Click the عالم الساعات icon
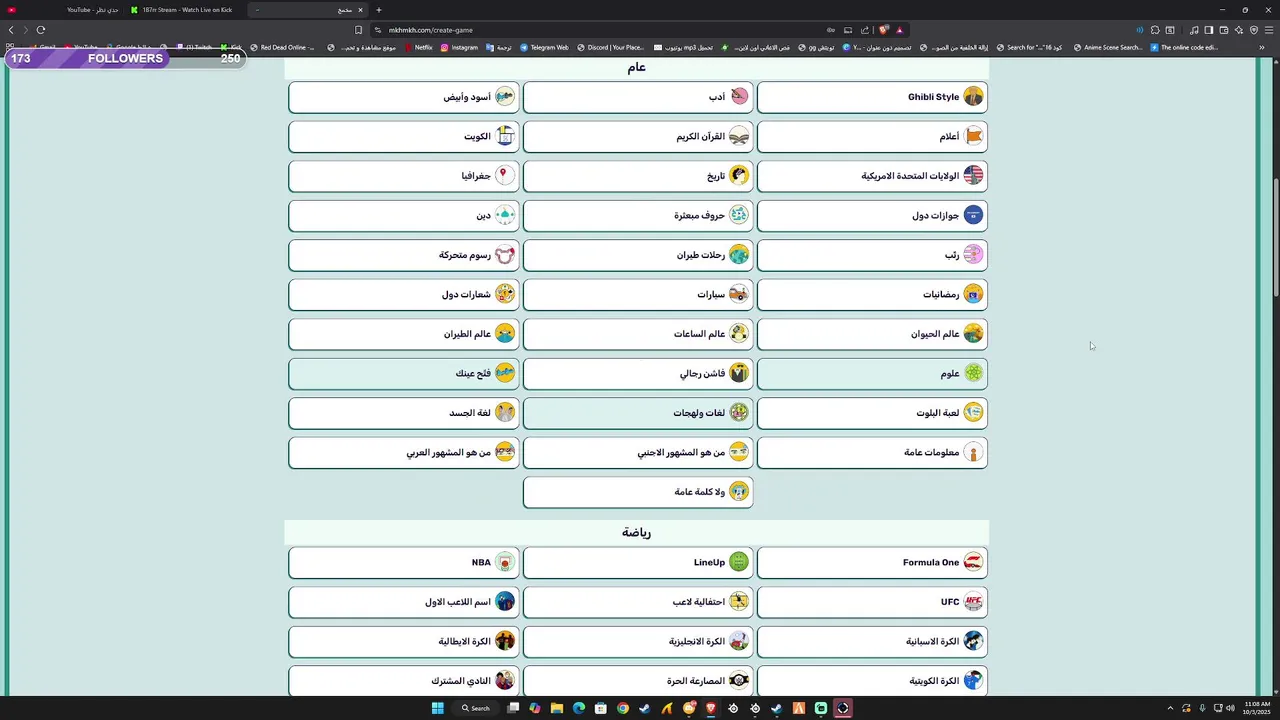Image resolution: width=1280 pixels, height=720 pixels. click(739, 334)
